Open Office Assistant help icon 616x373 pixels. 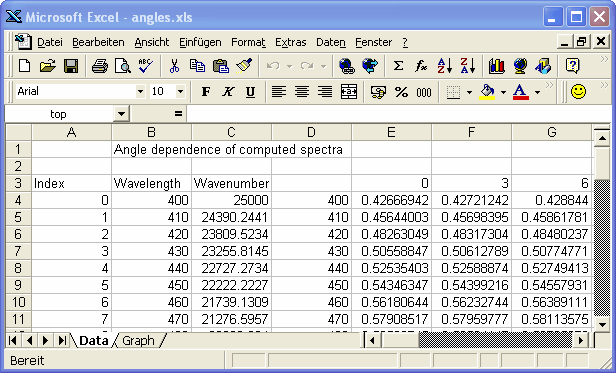pos(572,66)
